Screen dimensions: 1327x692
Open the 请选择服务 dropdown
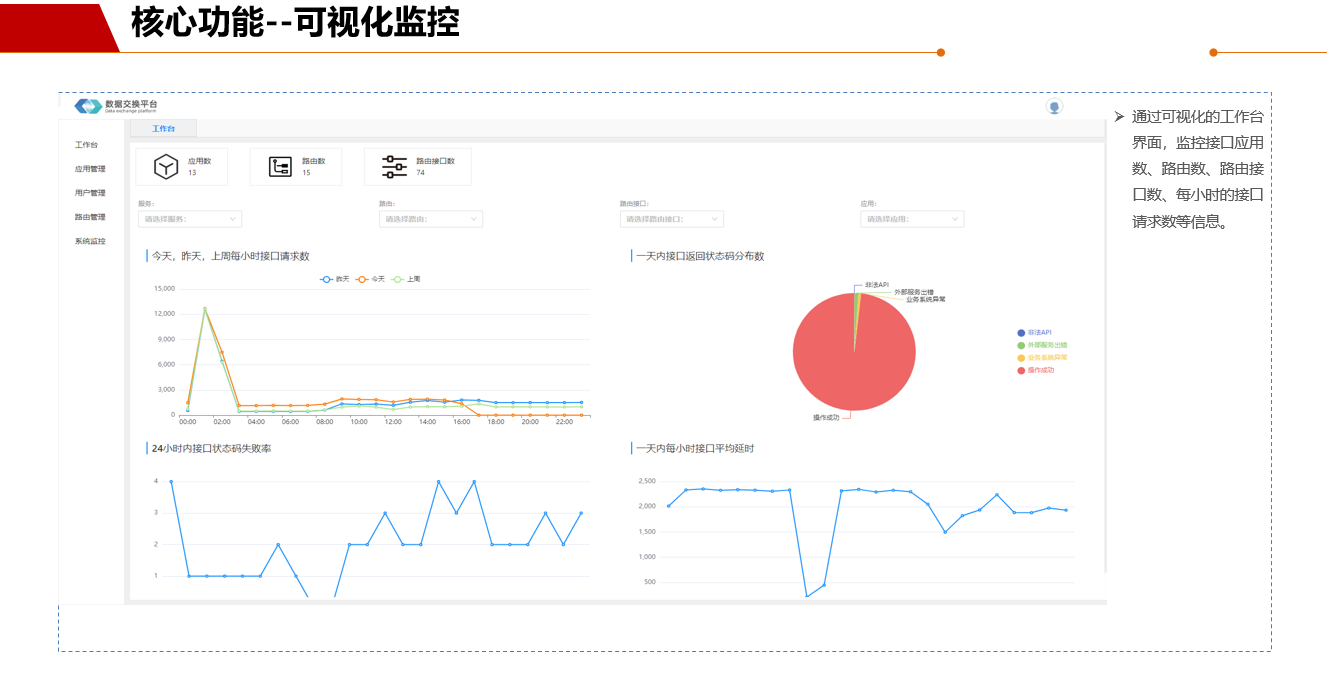click(x=190, y=219)
